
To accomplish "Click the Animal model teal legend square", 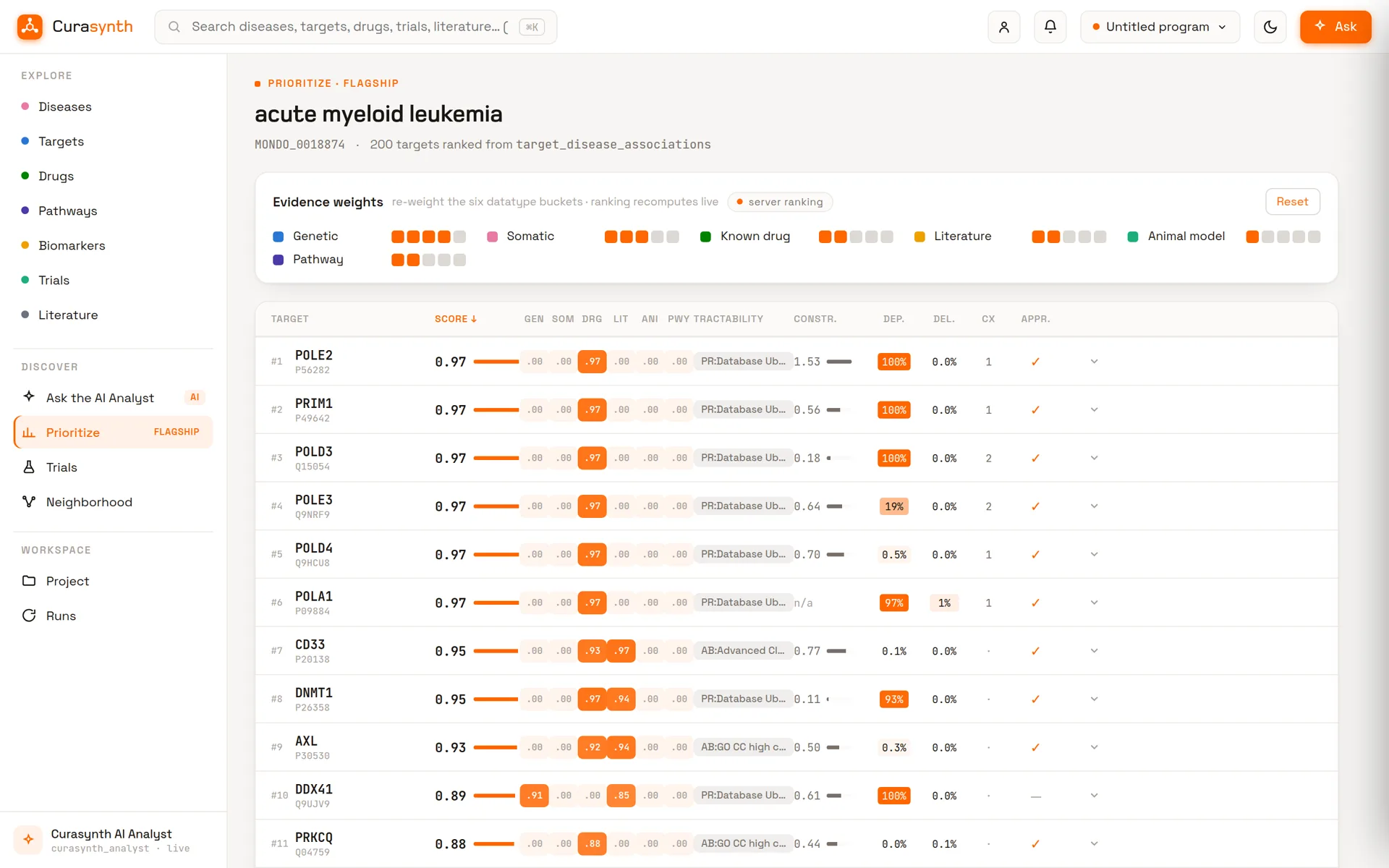I will point(1133,237).
